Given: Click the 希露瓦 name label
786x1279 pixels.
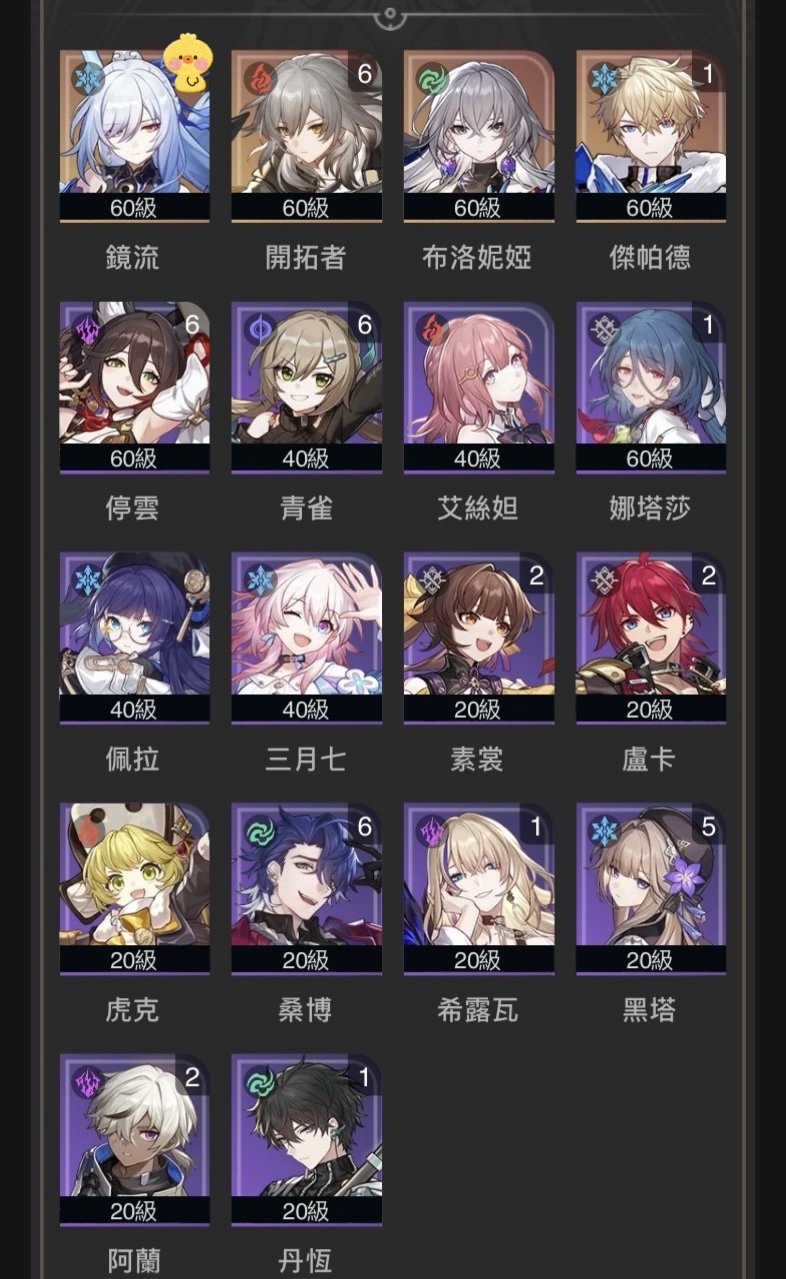Looking at the screenshot, I should coord(478,1010).
